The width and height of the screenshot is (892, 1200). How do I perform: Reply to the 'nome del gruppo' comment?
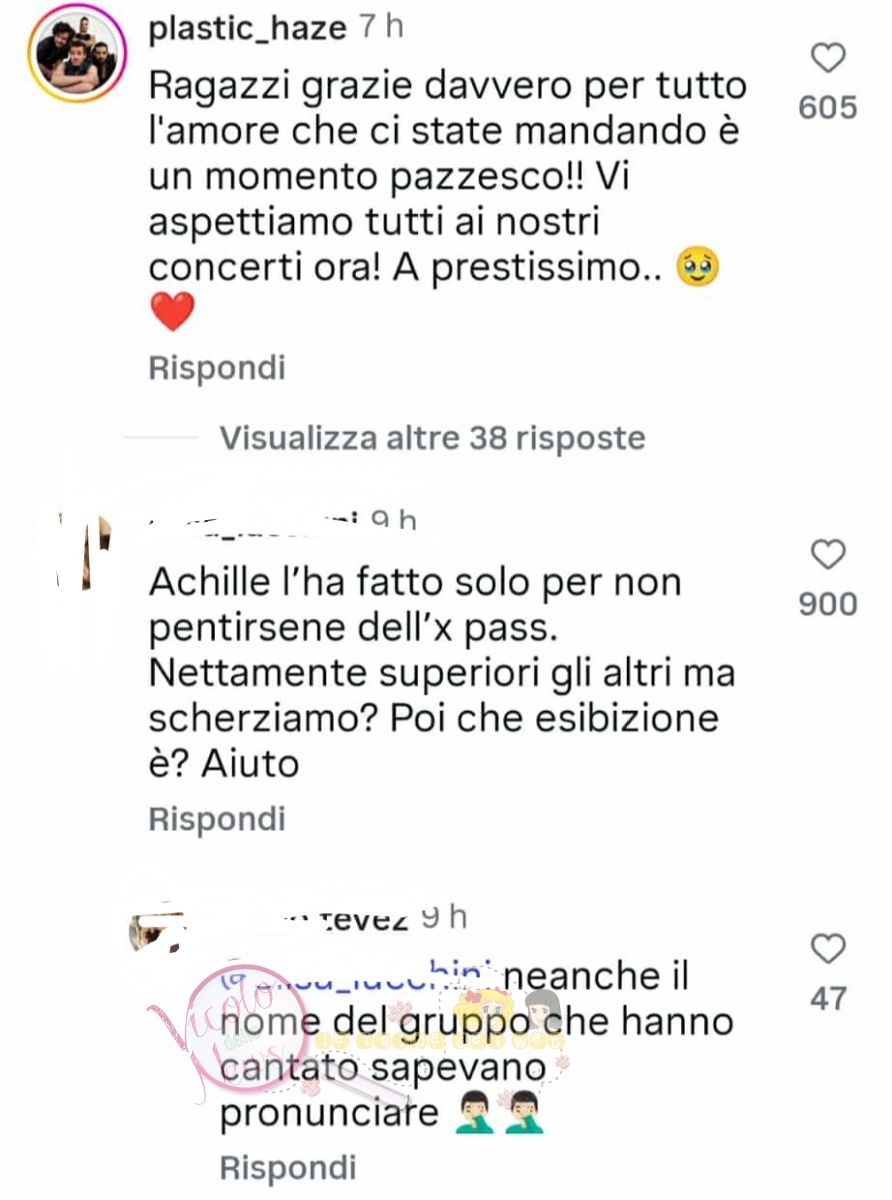tap(287, 1167)
